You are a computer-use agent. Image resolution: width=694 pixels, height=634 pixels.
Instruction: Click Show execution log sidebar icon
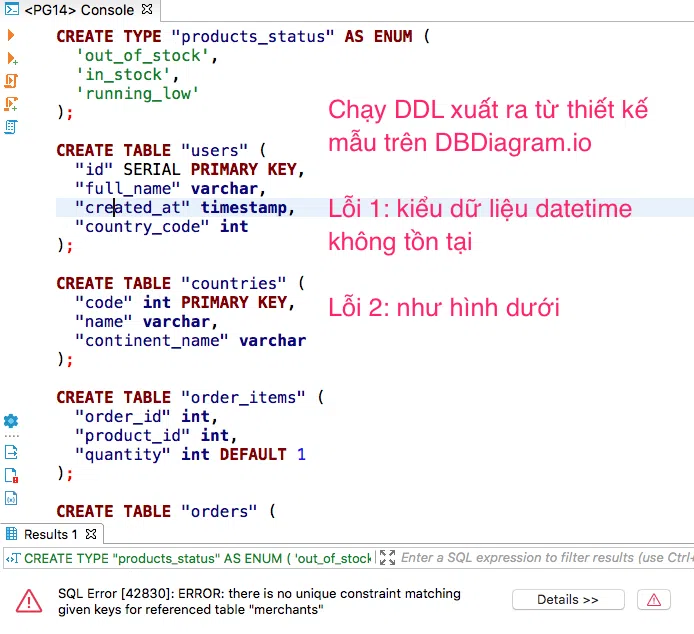click(x=11, y=474)
